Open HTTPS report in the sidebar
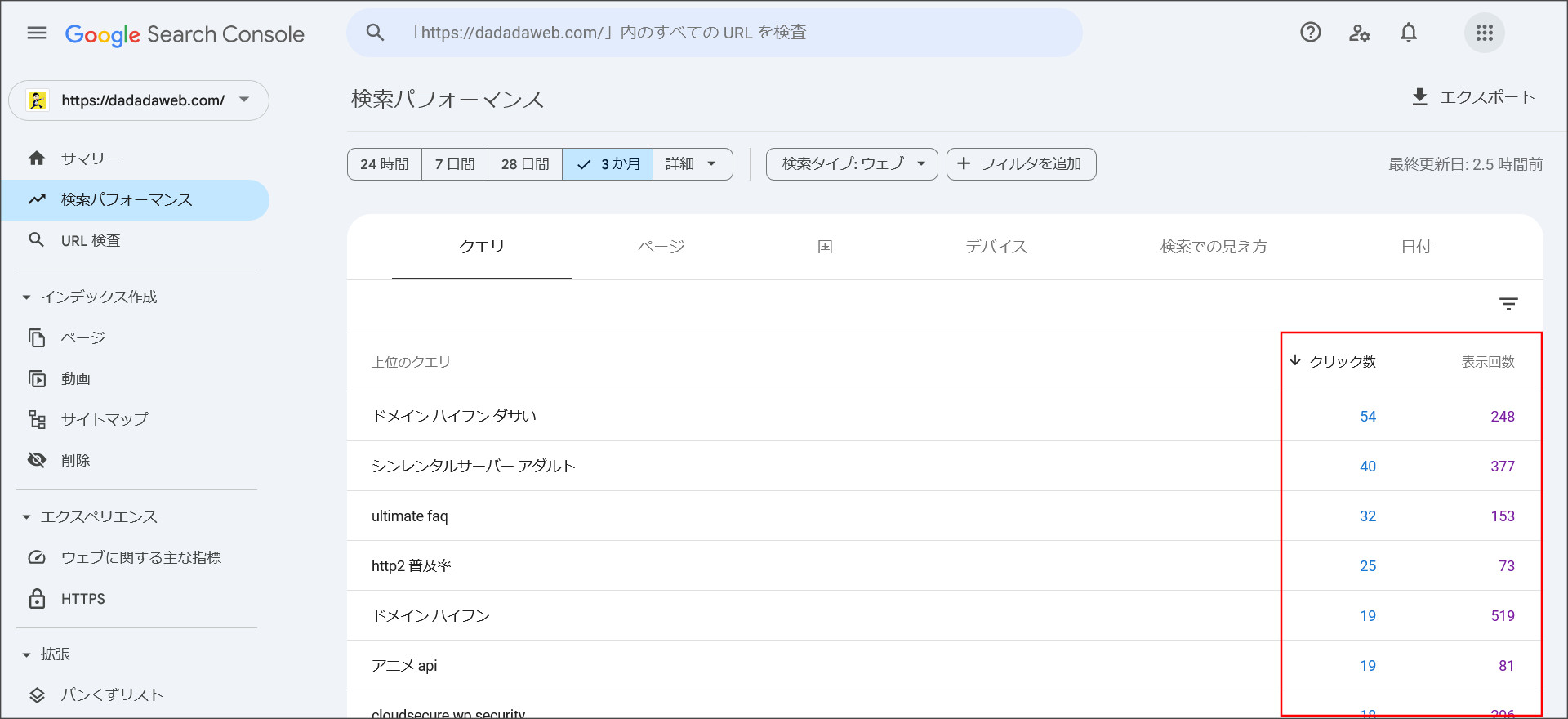 135,598
